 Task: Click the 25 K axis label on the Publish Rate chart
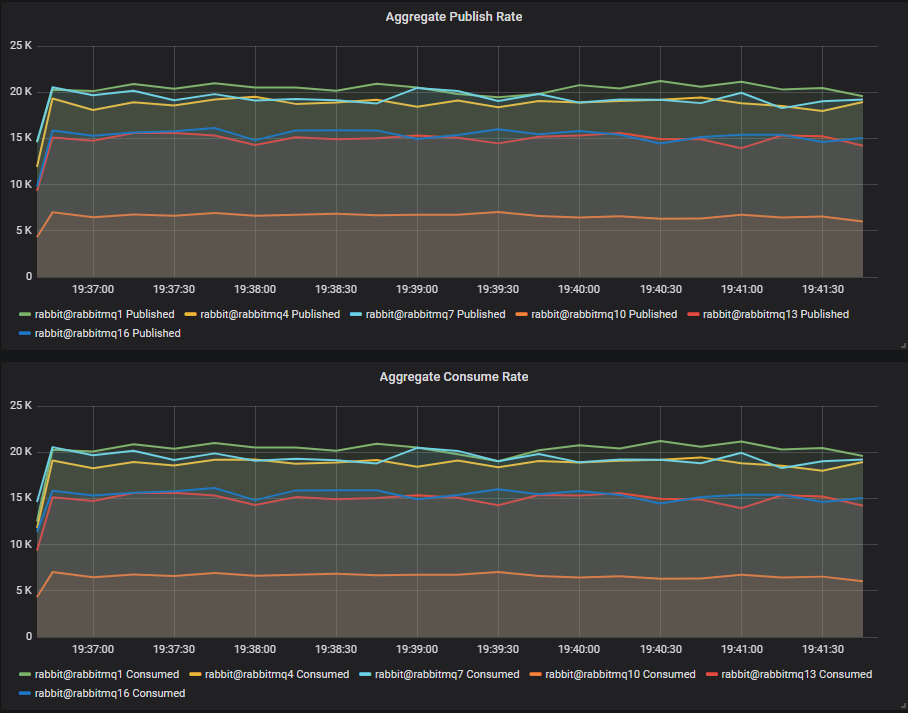pyautogui.click(x=21, y=46)
